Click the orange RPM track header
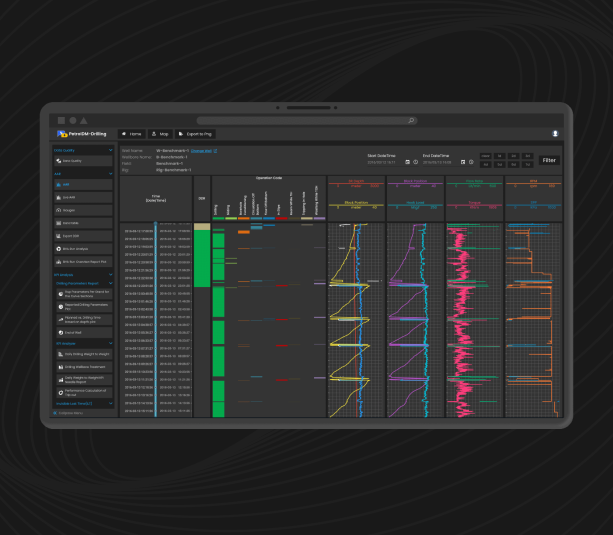The height and width of the screenshot is (535, 613). (533, 183)
